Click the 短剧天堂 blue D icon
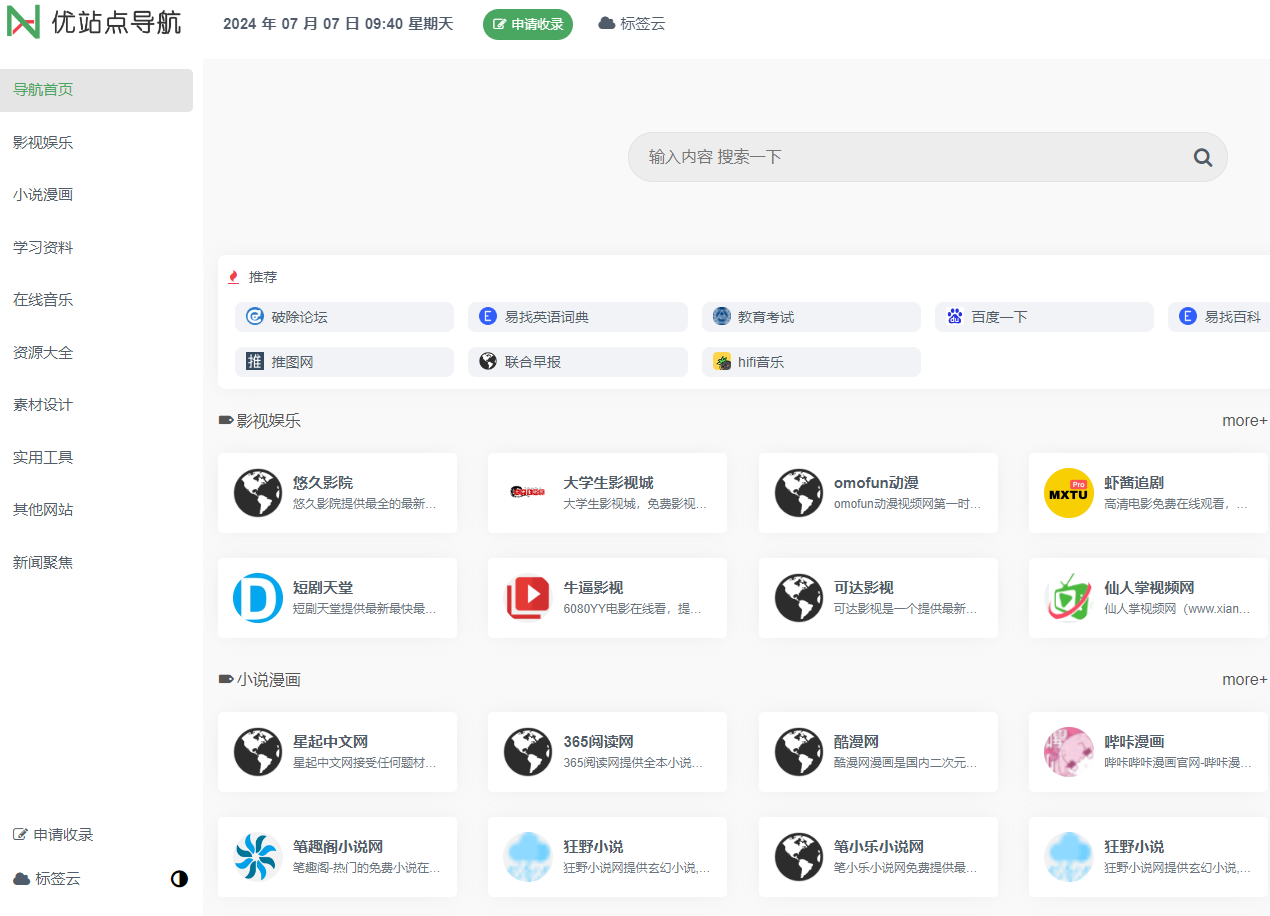 (258, 598)
